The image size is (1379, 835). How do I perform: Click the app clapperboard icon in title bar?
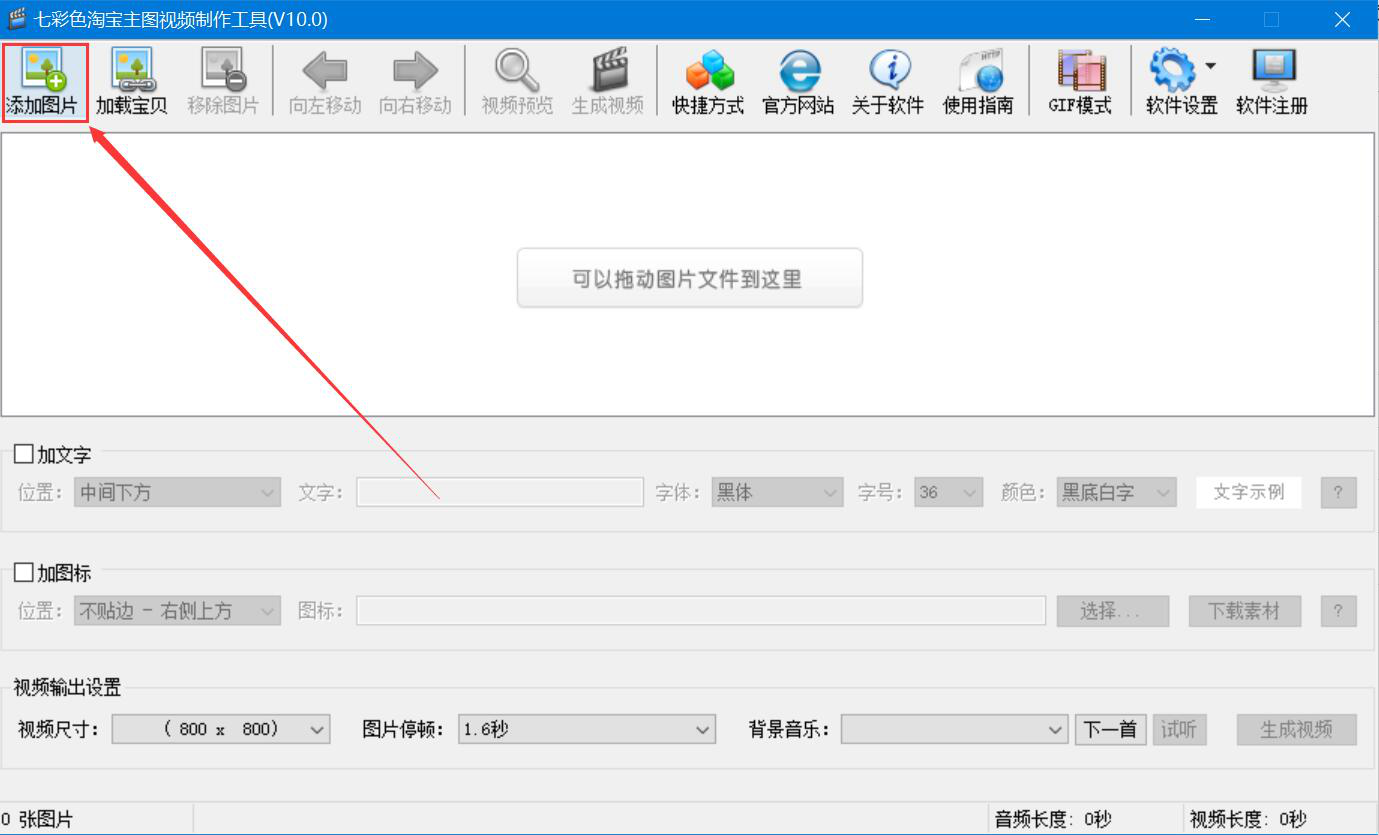coord(16,19)
